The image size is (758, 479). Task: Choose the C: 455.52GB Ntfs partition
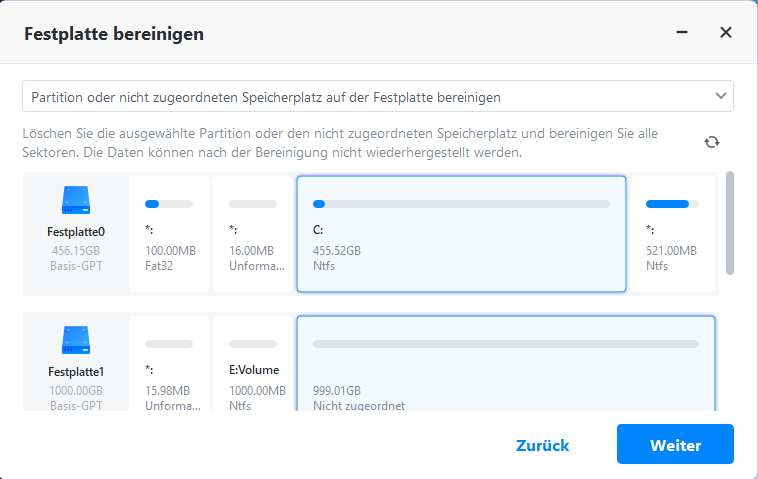[x=461, y=235]
